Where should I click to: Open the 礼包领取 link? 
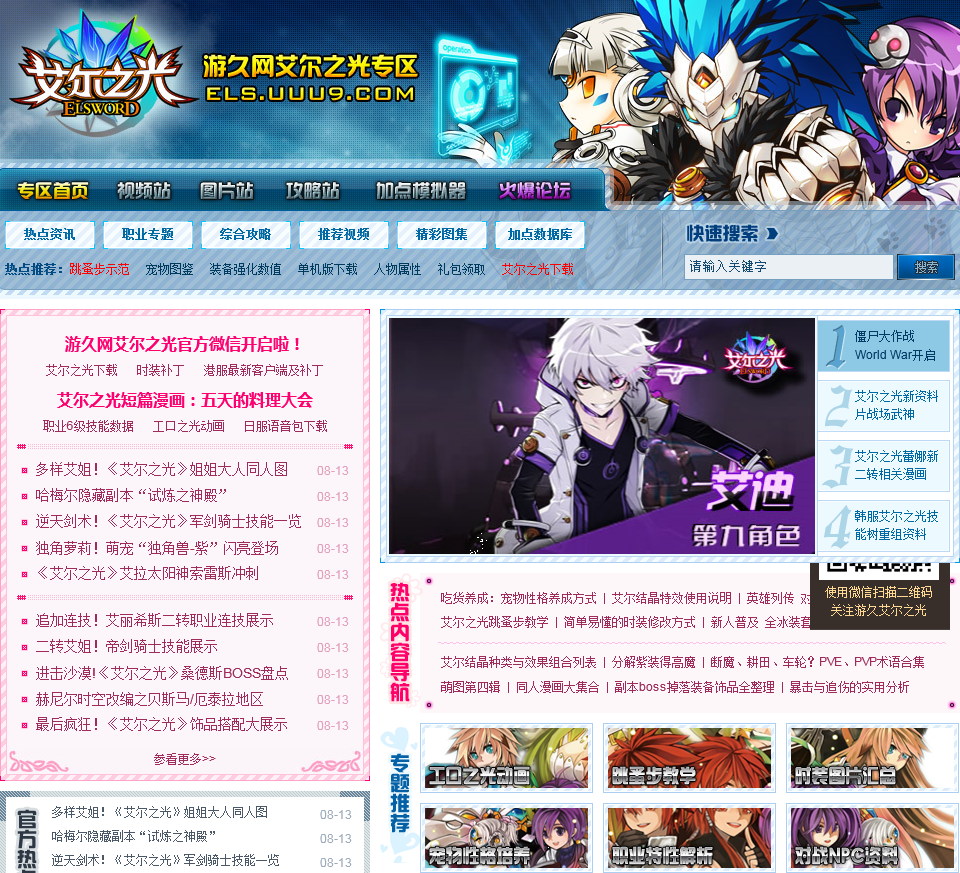[x=461, y=269]
